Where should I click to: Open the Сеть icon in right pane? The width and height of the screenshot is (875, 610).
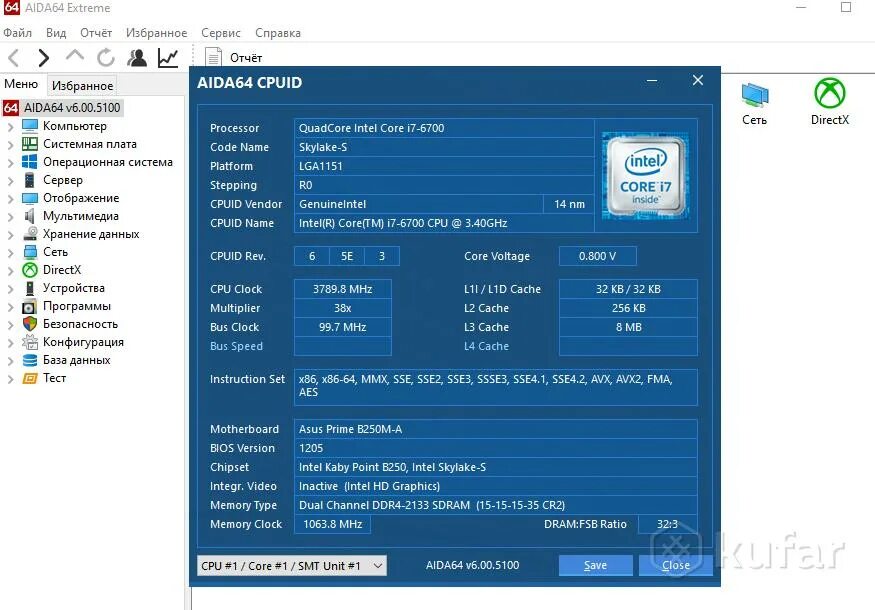[x=754, y=94]
